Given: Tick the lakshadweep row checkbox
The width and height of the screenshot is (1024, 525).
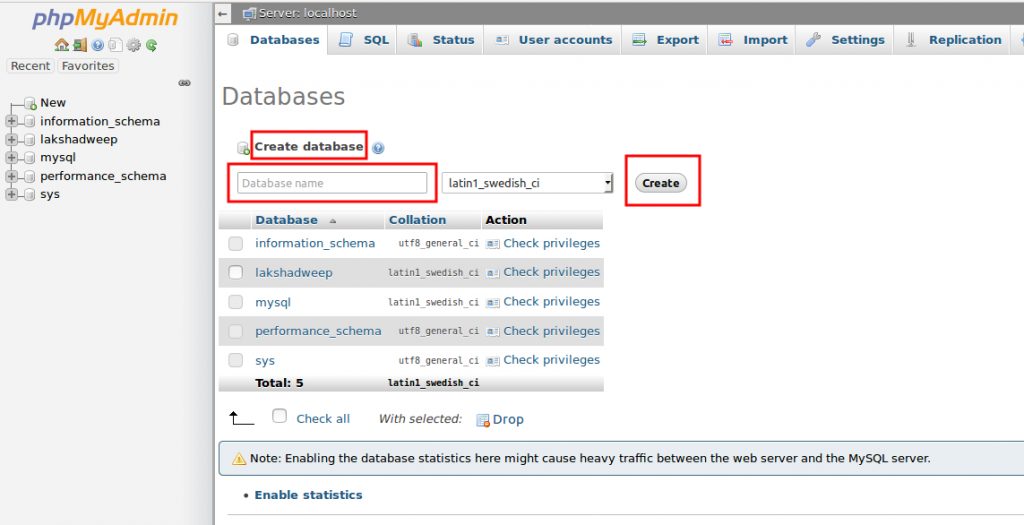Looking at the screenshot, I should (x=236, y=272).
